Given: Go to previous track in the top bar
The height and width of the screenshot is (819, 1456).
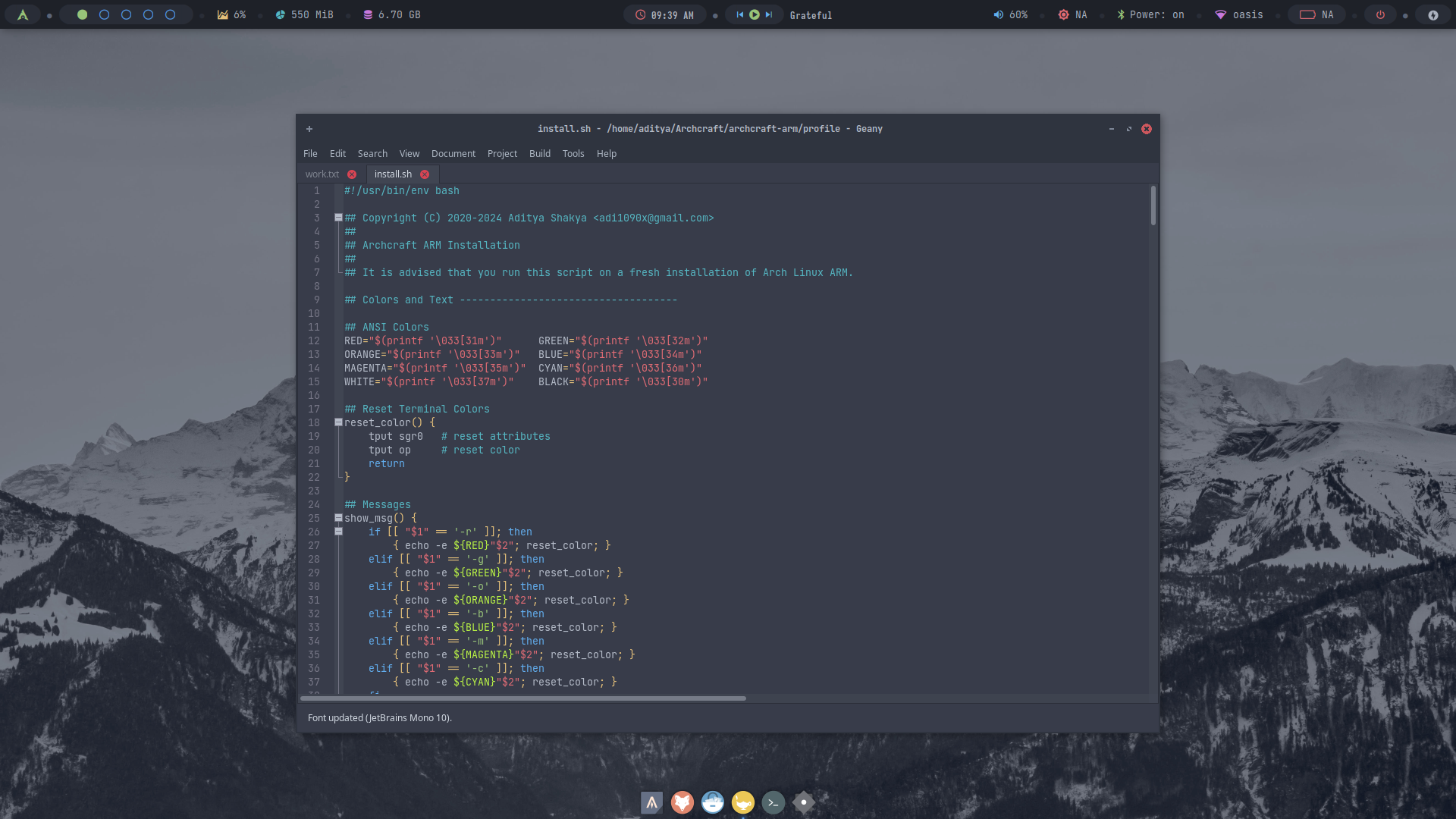Looking at the screenshot, I should click(x=739, y=14).
